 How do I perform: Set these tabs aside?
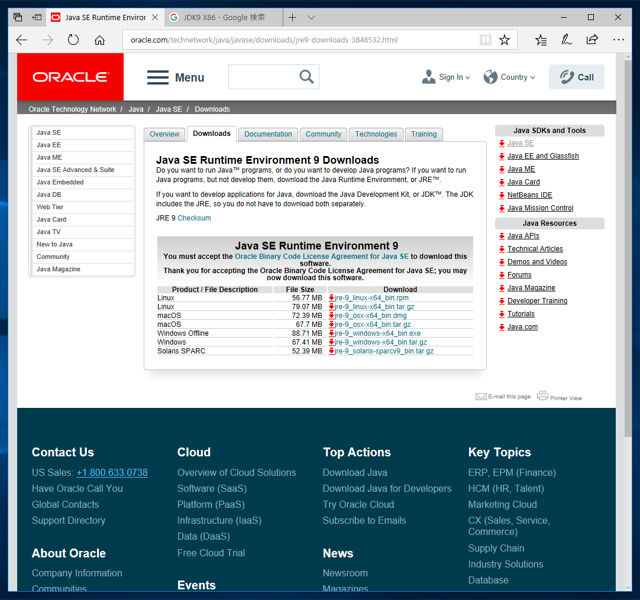coord(37,18)
